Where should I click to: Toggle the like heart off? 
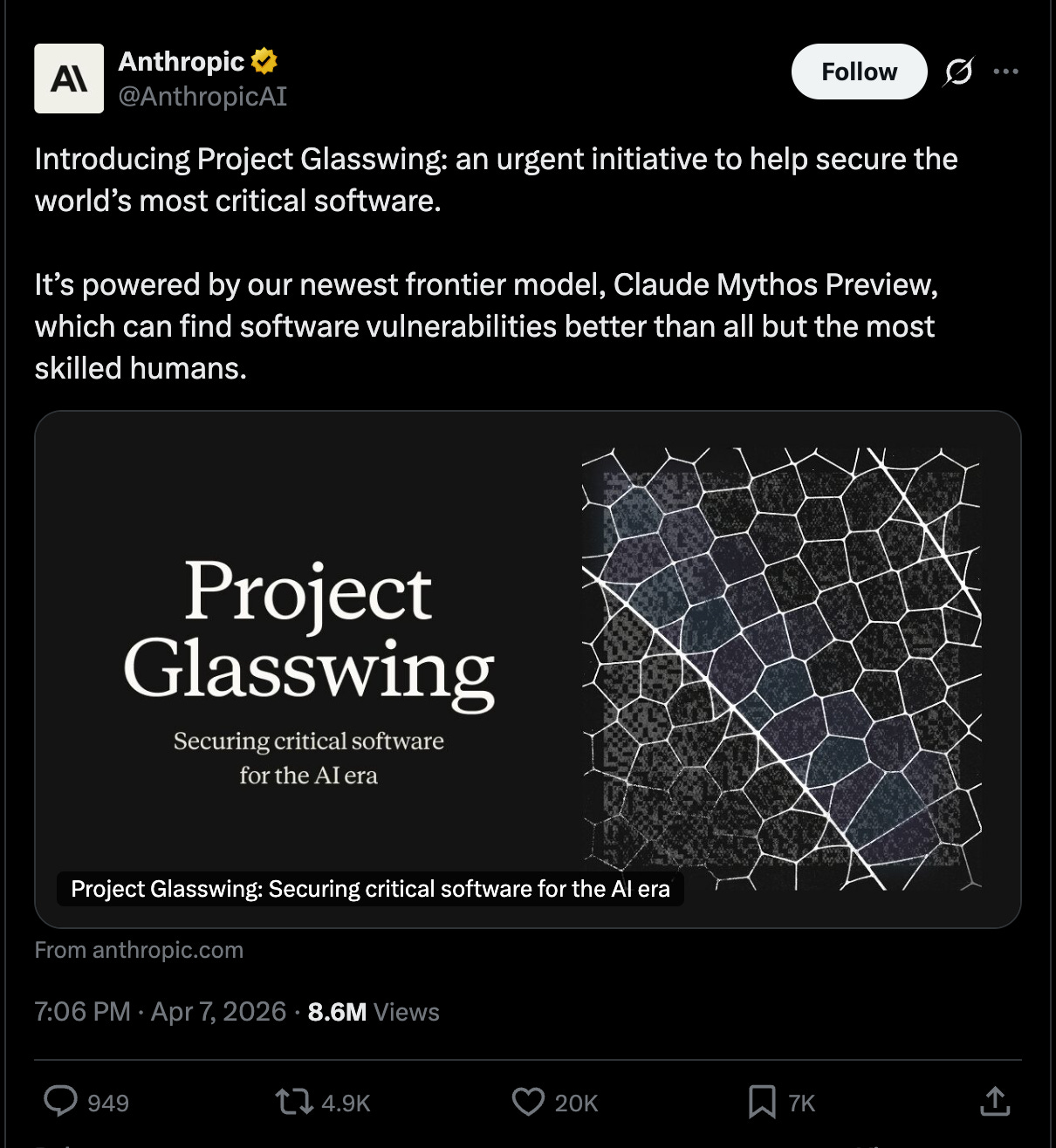[530, 1102]
